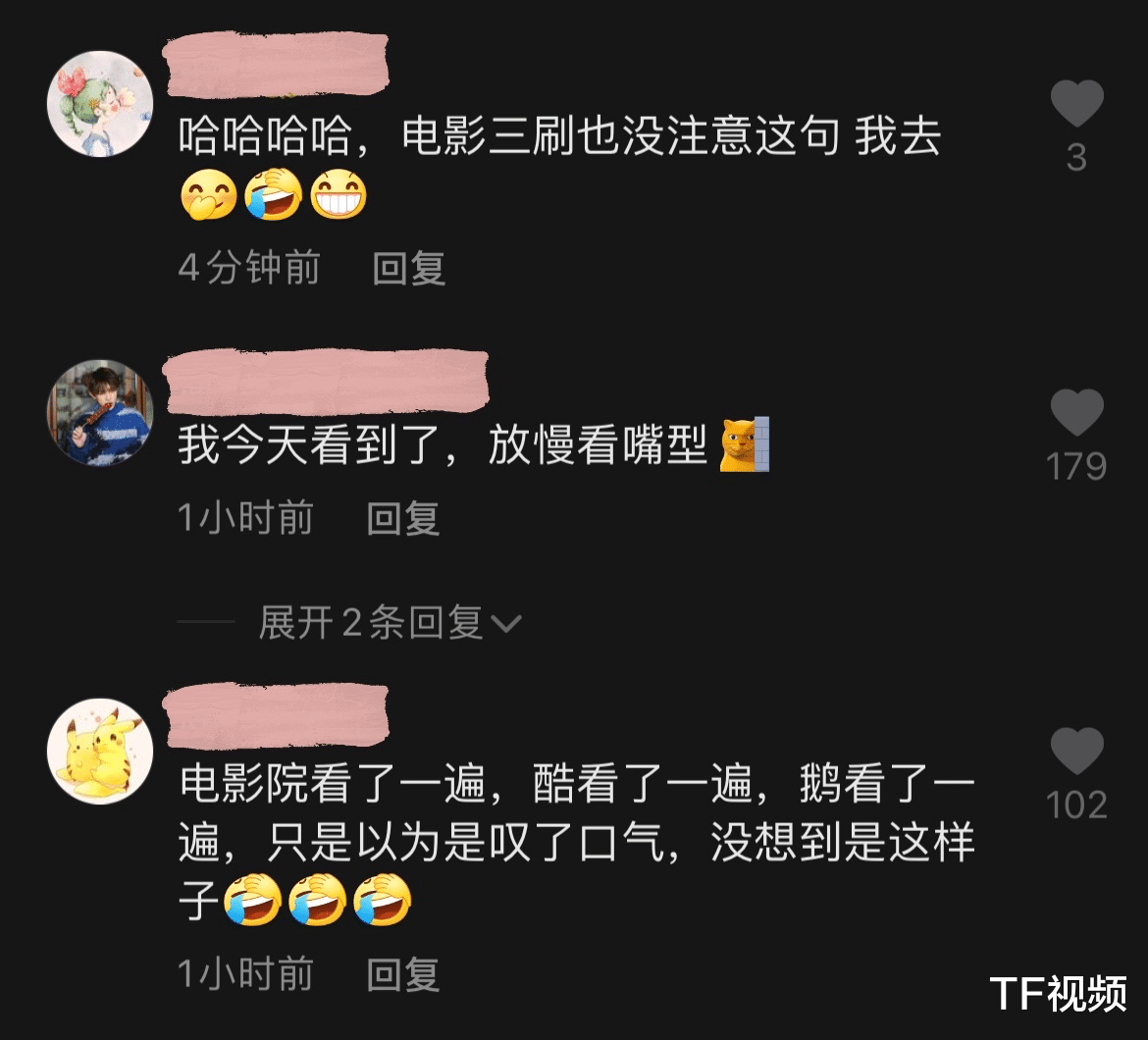Open the third commenter's blurred username
Viewport: 1148px width, 1040px height.
276,716
